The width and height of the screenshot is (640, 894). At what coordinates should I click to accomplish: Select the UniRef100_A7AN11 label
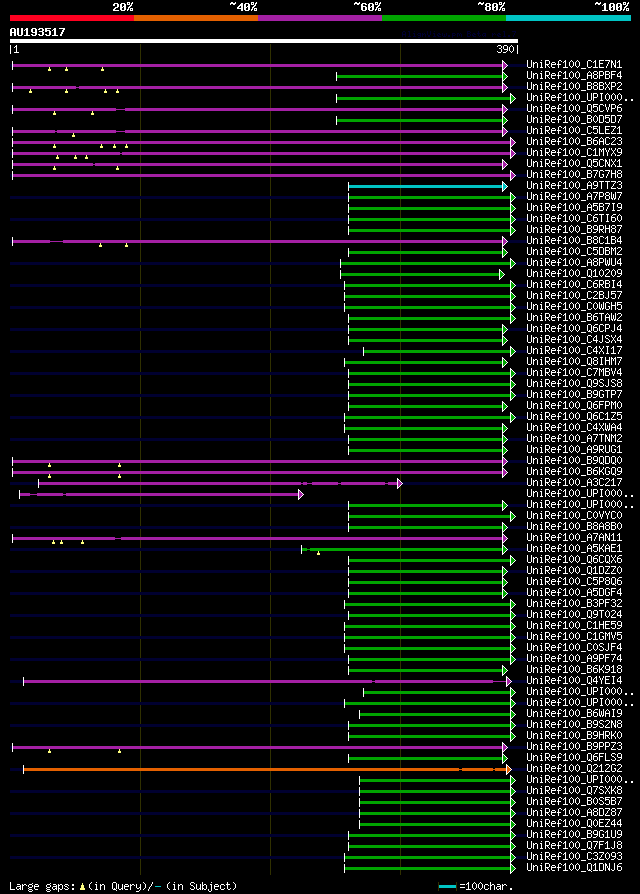coord(574,537)
